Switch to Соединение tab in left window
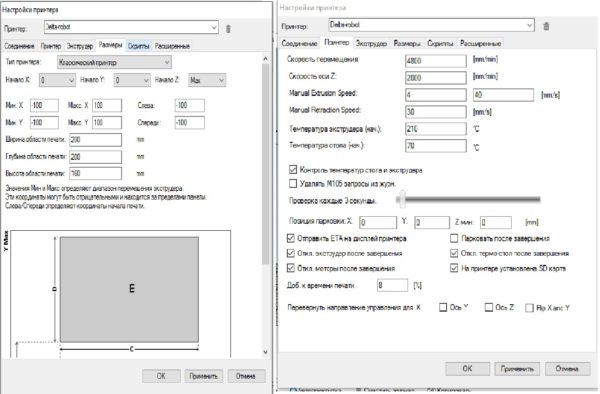Viewport: 600px width, 394px height. click(20, 46)
